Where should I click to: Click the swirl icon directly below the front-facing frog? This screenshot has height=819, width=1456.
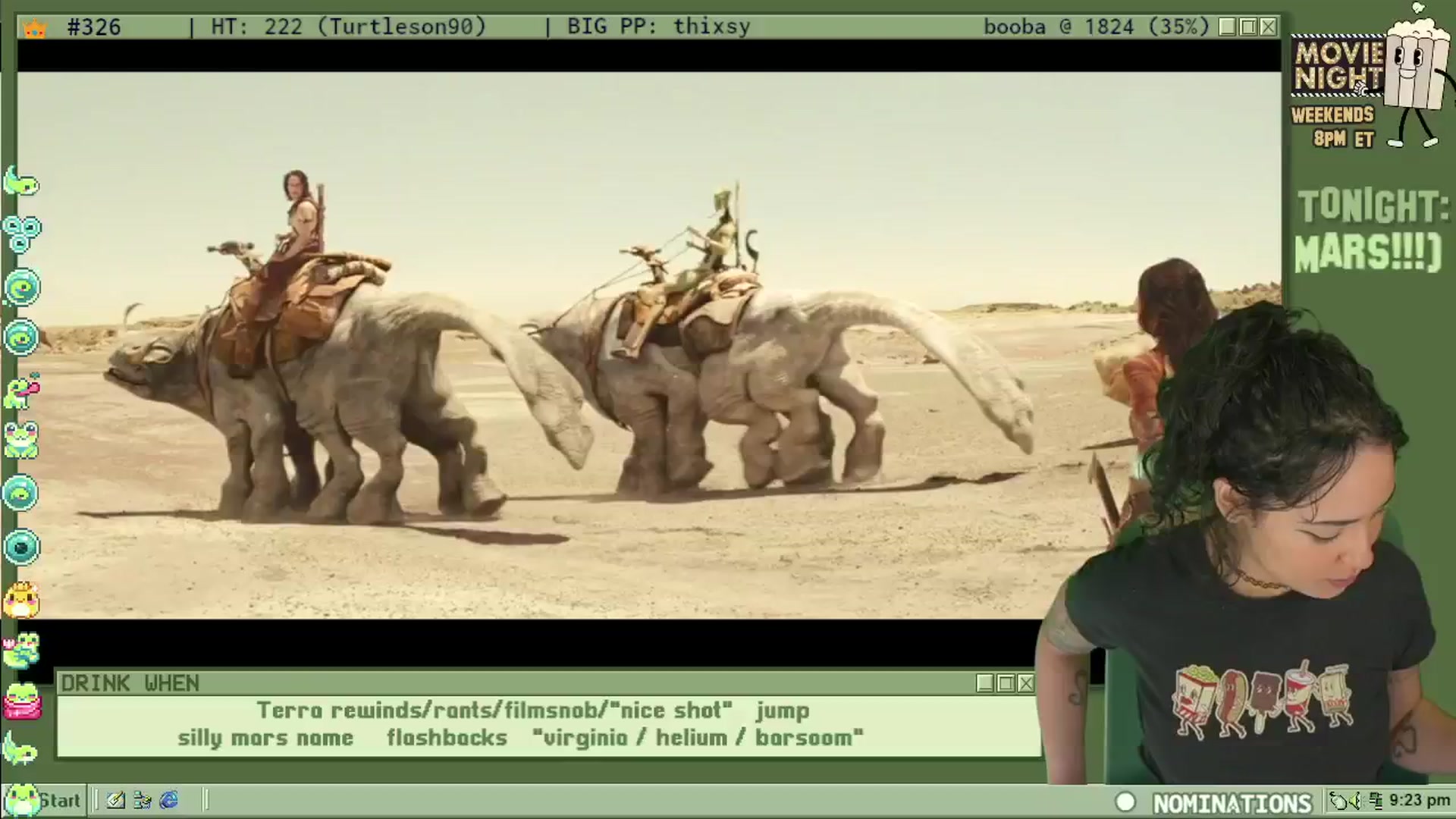click(x=21, y=494)
